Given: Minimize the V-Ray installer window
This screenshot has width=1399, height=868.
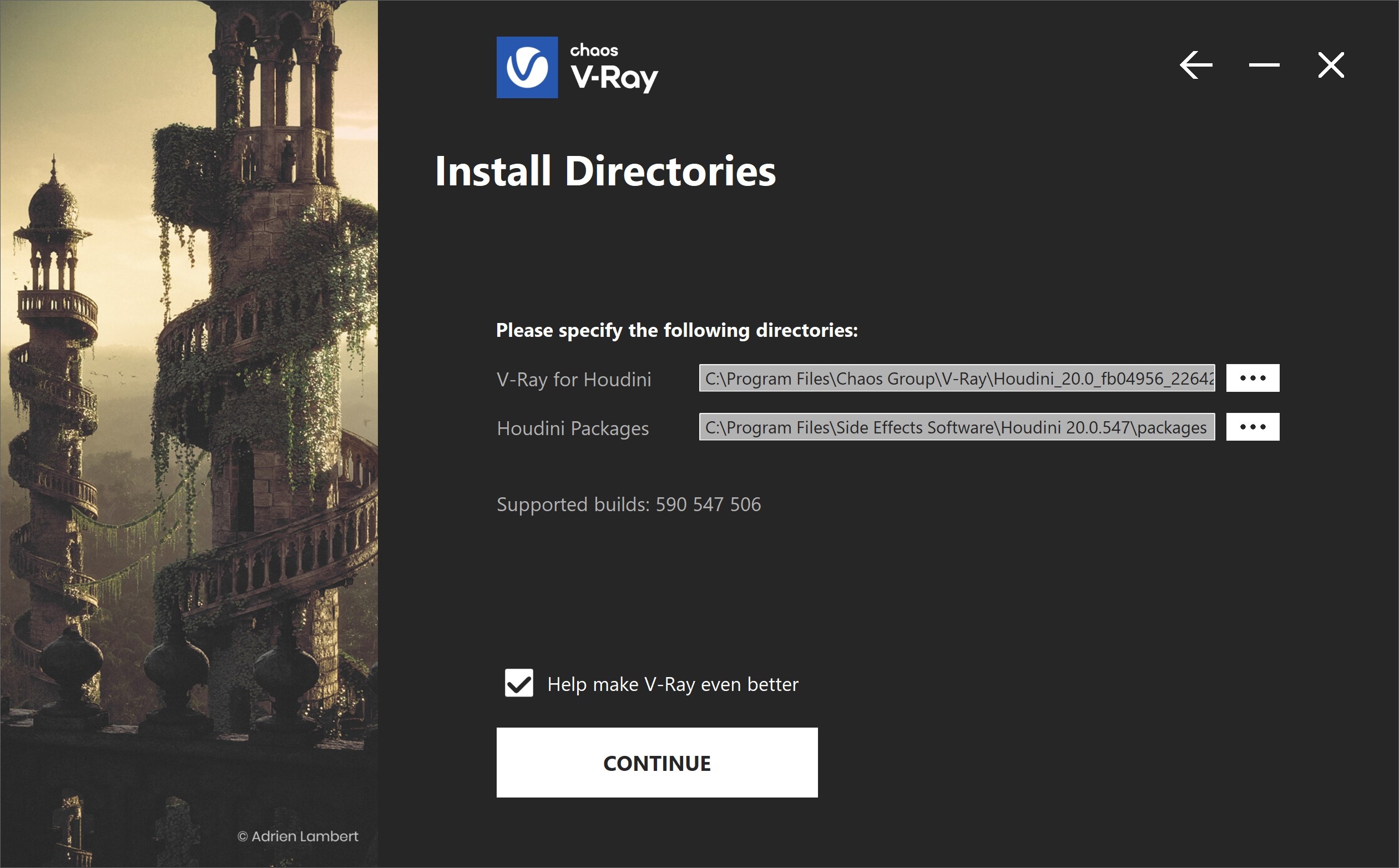Looking at the screenshot, I should (x=1264, y=65).
